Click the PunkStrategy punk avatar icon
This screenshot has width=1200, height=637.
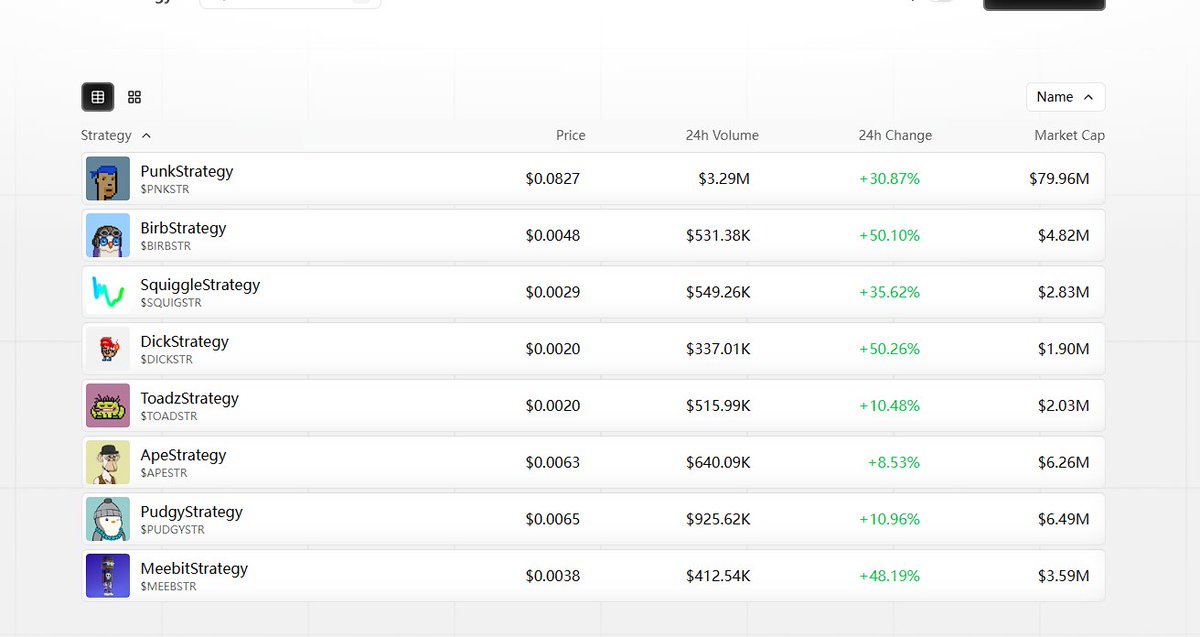pyautogui.click(x=108, y=179)
